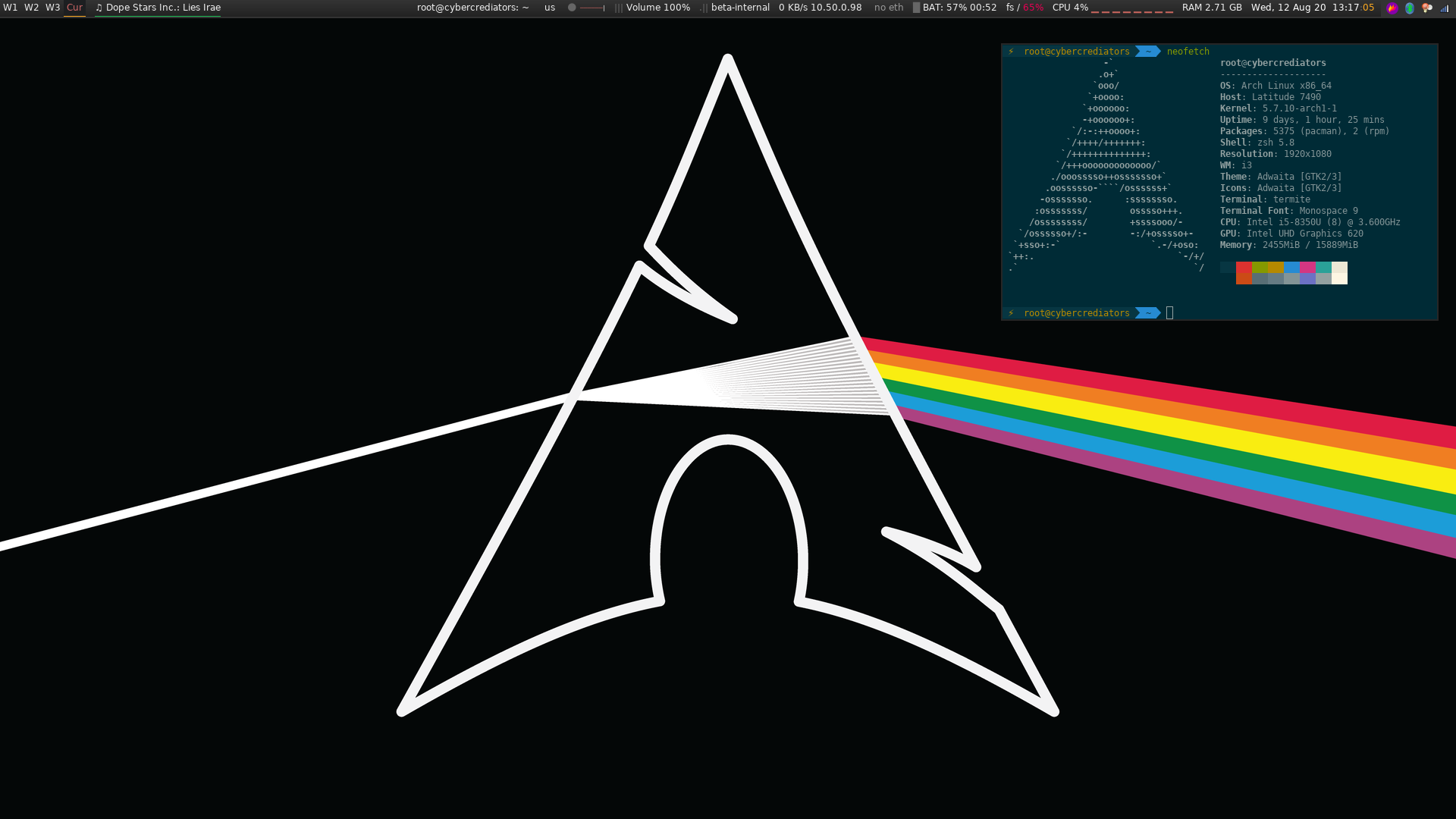The width and height of the screenshot is (1456, 819).
Task: Click the volume bars icon before Volume 100%
Action: click(618, 8)
